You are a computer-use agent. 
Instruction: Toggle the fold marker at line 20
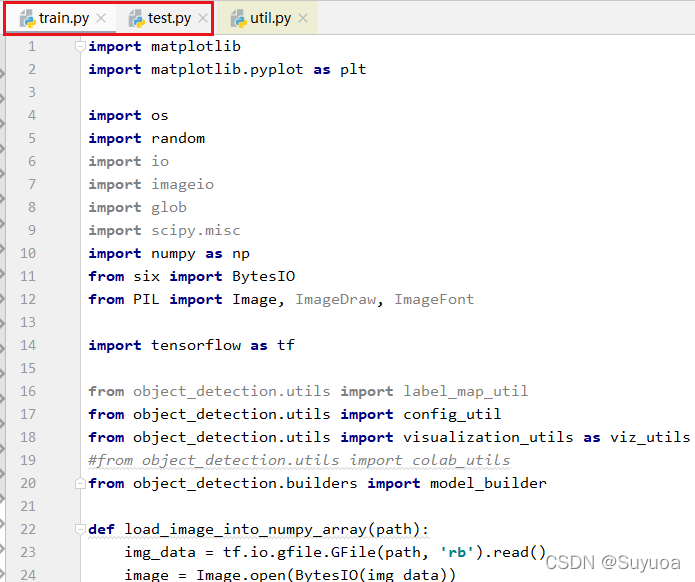pos(80,483)
